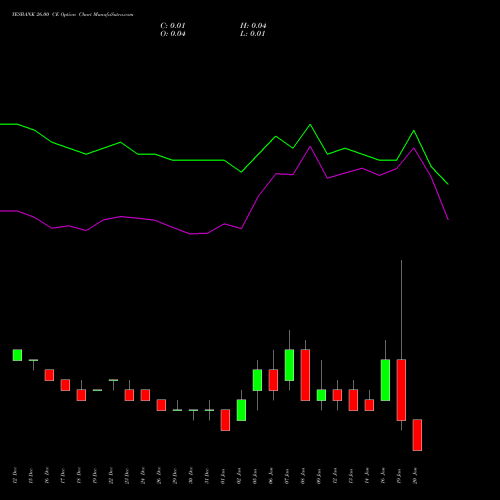Select the low value L: 0.01
Image resolution: width=500 pixels, height=500 pixels.
(252, 34)
